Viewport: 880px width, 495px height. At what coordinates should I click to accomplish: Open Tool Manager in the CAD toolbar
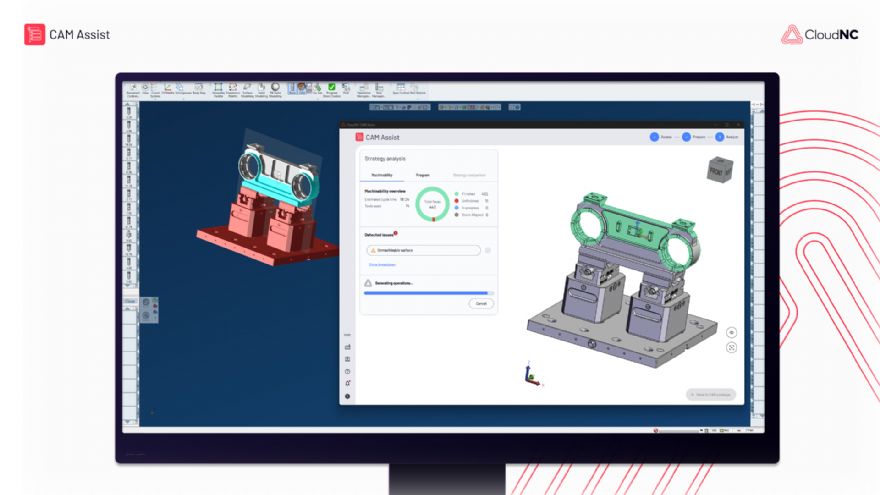379,90
